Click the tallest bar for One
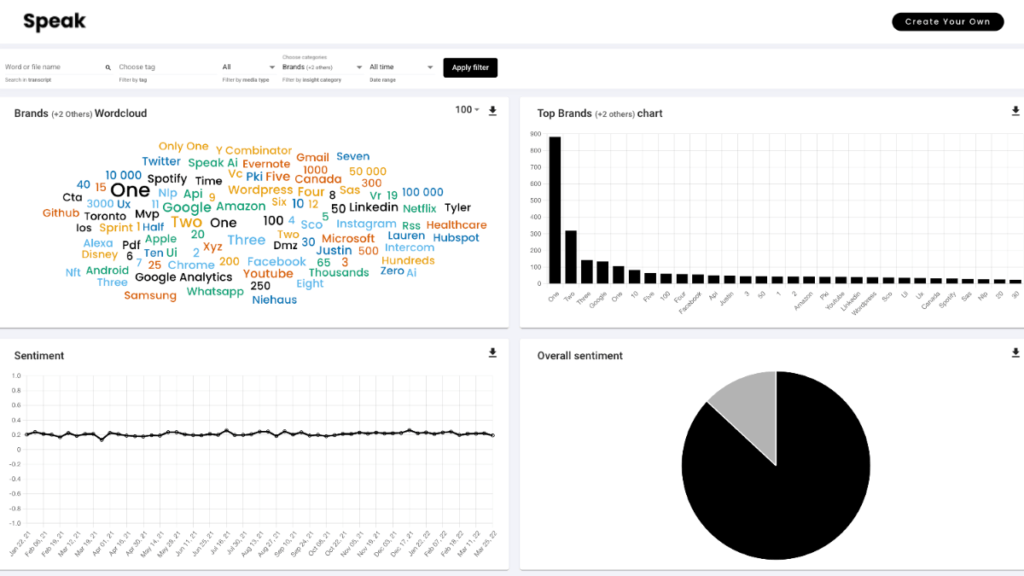The height and width of the screenshot is (576, 1024). (555, 210)
